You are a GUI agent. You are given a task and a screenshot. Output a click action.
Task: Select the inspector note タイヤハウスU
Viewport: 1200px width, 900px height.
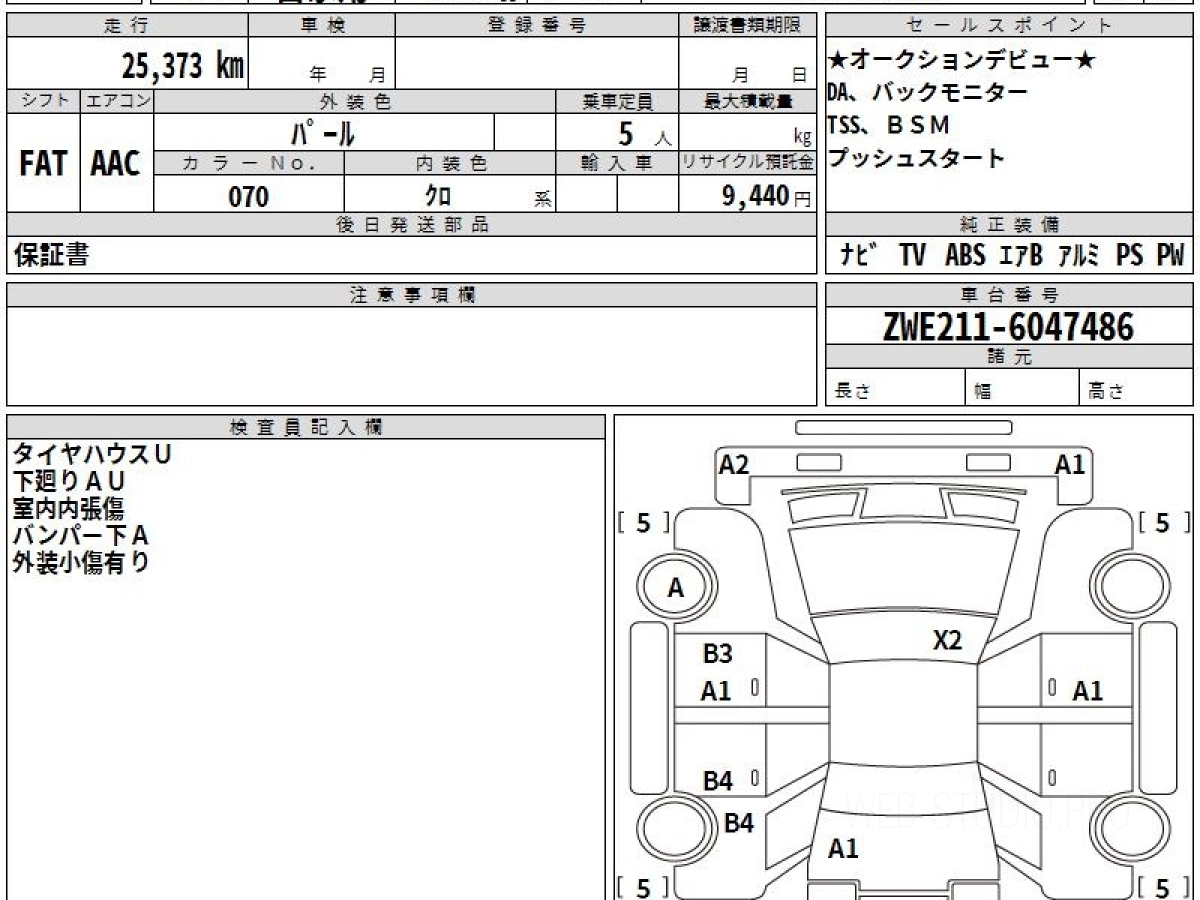pyautogui.click(x=92, y=454)
